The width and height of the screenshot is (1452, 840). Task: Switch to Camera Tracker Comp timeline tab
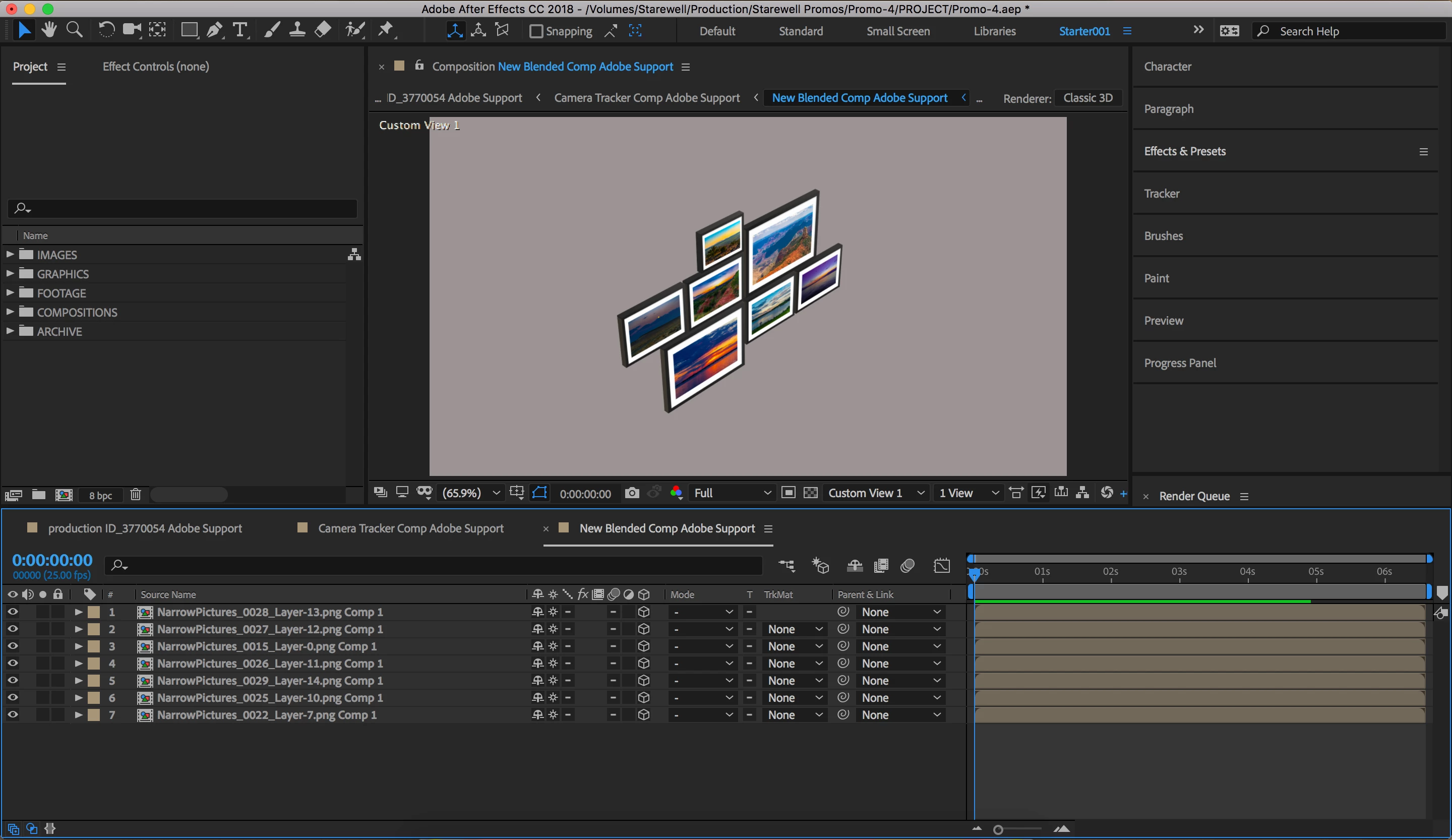click(x=410, y=528)
